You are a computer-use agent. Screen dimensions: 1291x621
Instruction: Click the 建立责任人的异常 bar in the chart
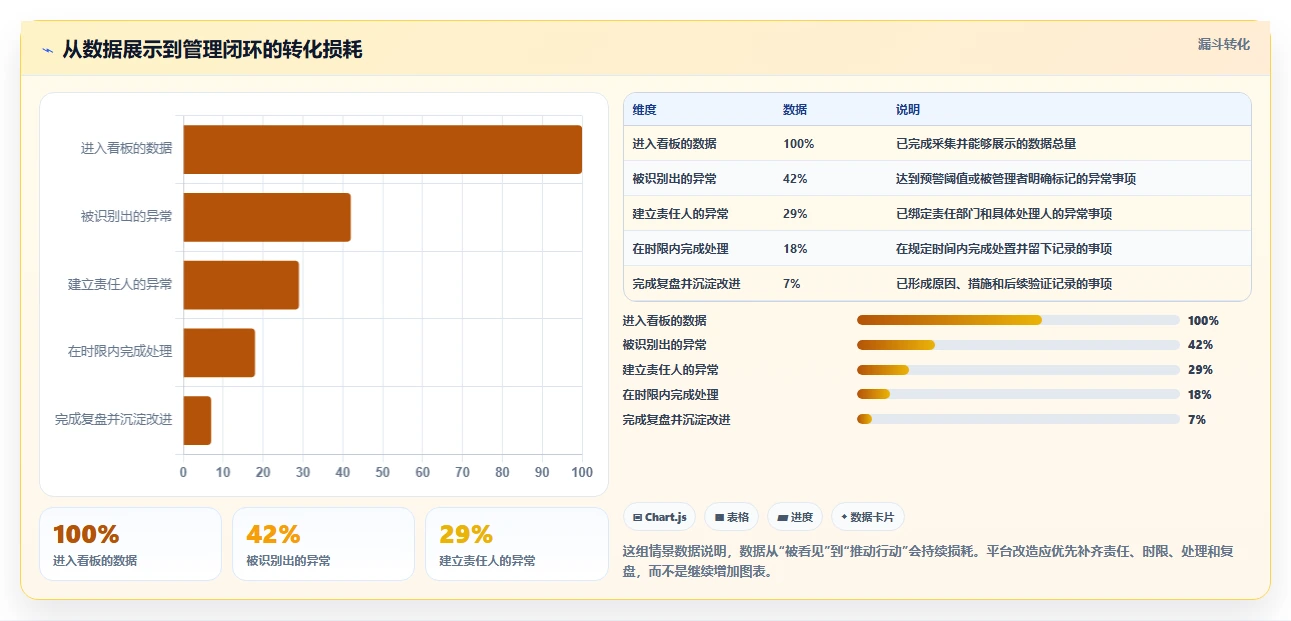pyautogui.click(x=241, y=285)
